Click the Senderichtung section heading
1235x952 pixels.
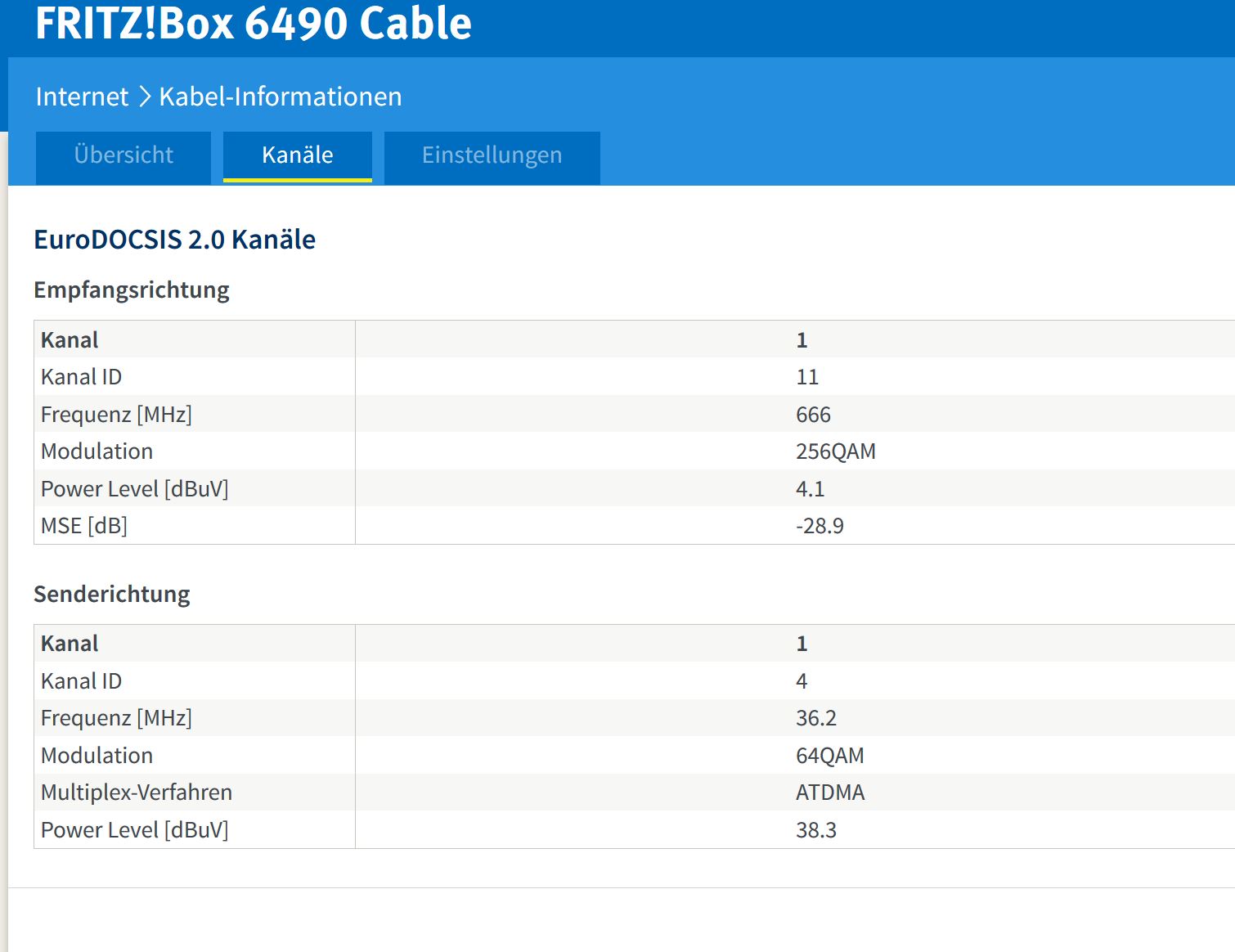111,594
